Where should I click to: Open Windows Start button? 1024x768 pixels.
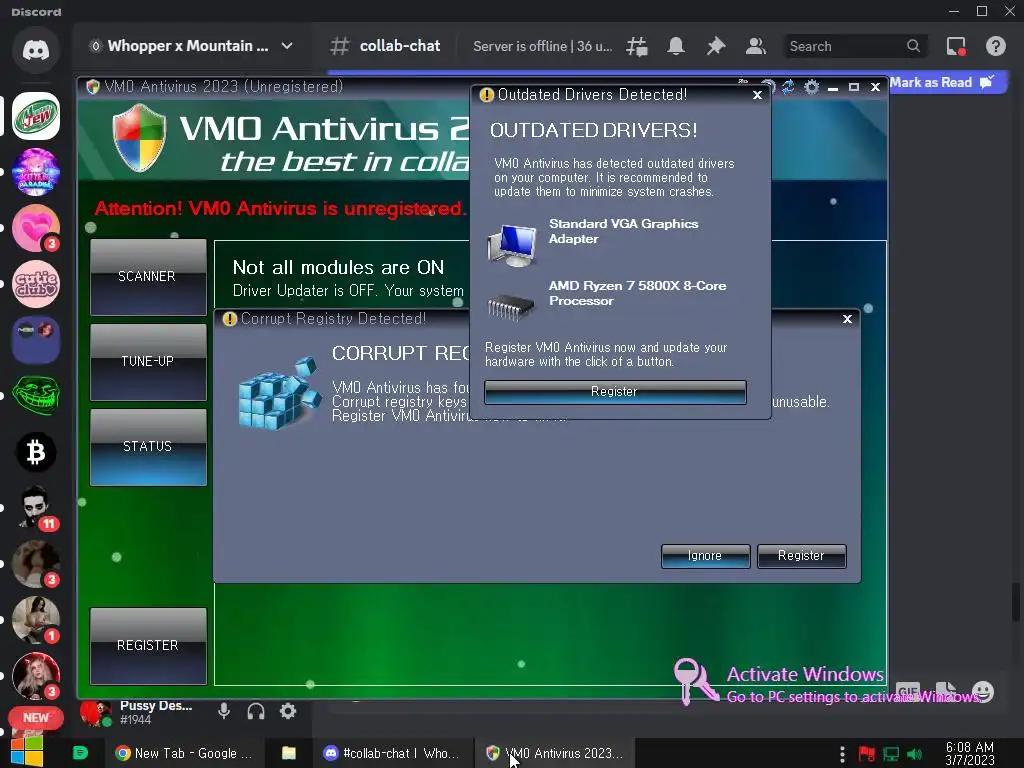point(27,752)
